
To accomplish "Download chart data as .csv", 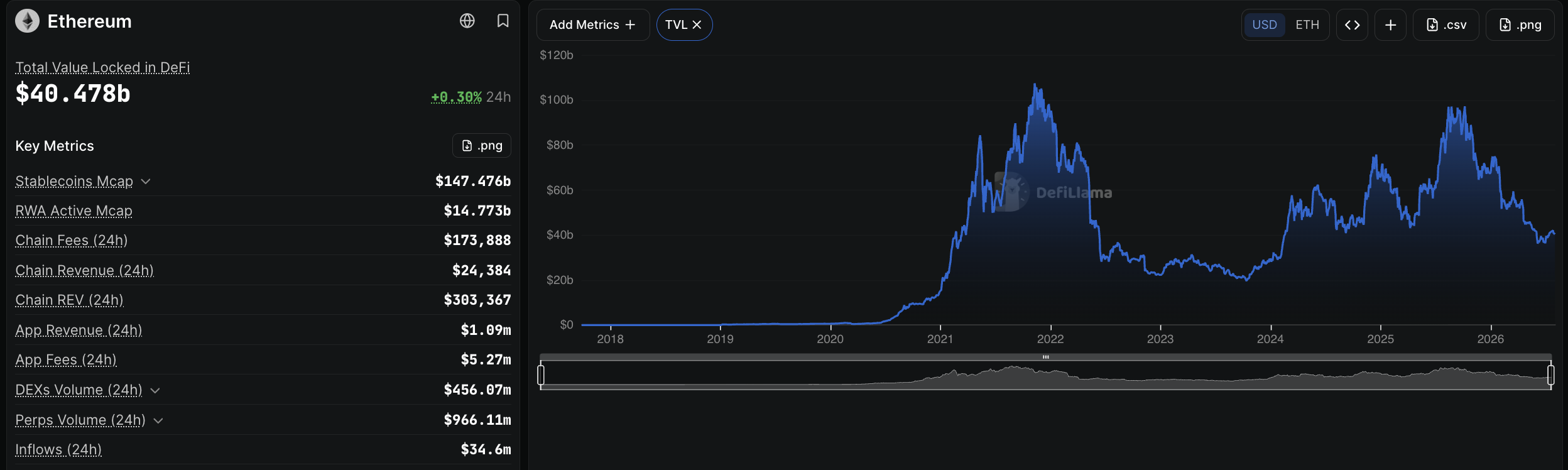I will coord(1446,25).
